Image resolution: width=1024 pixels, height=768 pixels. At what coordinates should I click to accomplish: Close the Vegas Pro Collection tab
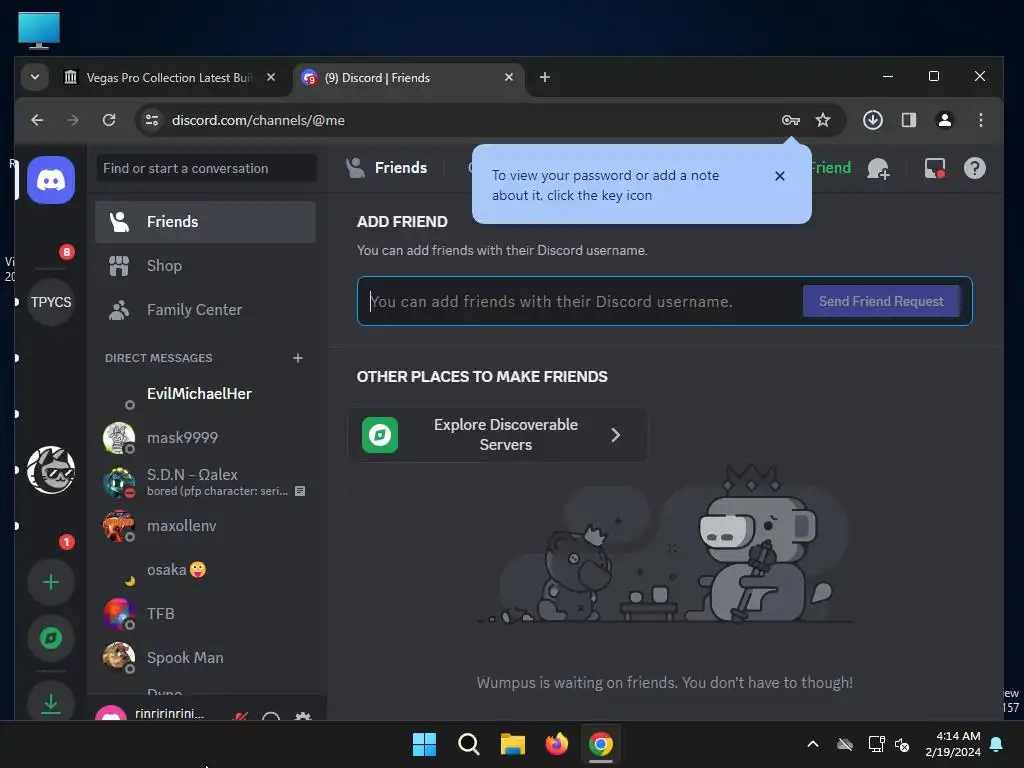pyautogui.click(x=270, y=77)
